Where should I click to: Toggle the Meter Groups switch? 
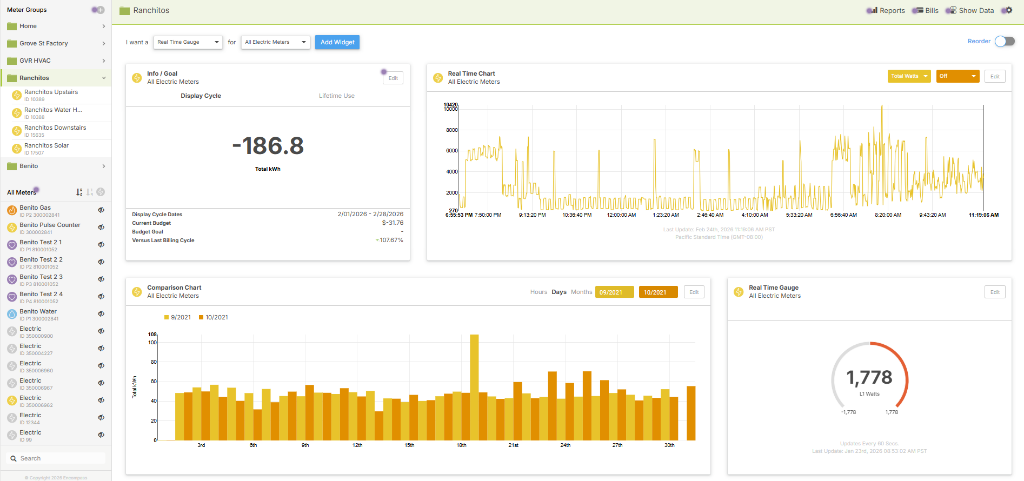pos(98,10)
